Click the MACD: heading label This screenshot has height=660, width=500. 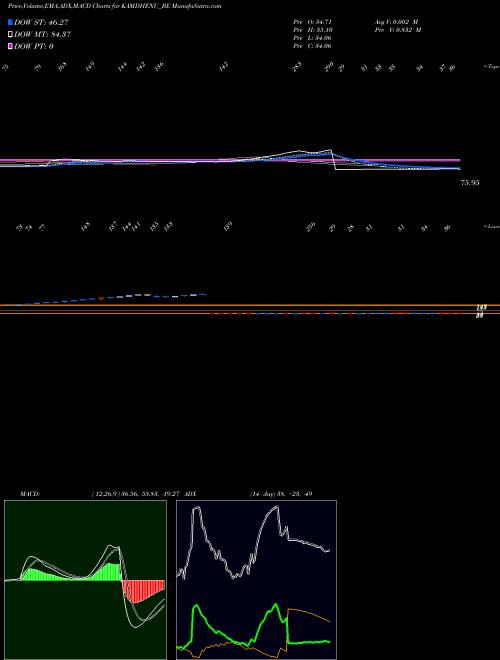[30, 494]
